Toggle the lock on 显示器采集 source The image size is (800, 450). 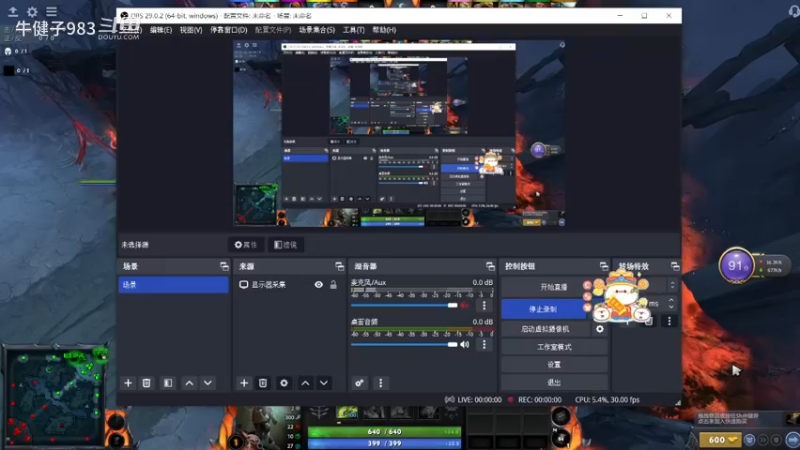333,285
